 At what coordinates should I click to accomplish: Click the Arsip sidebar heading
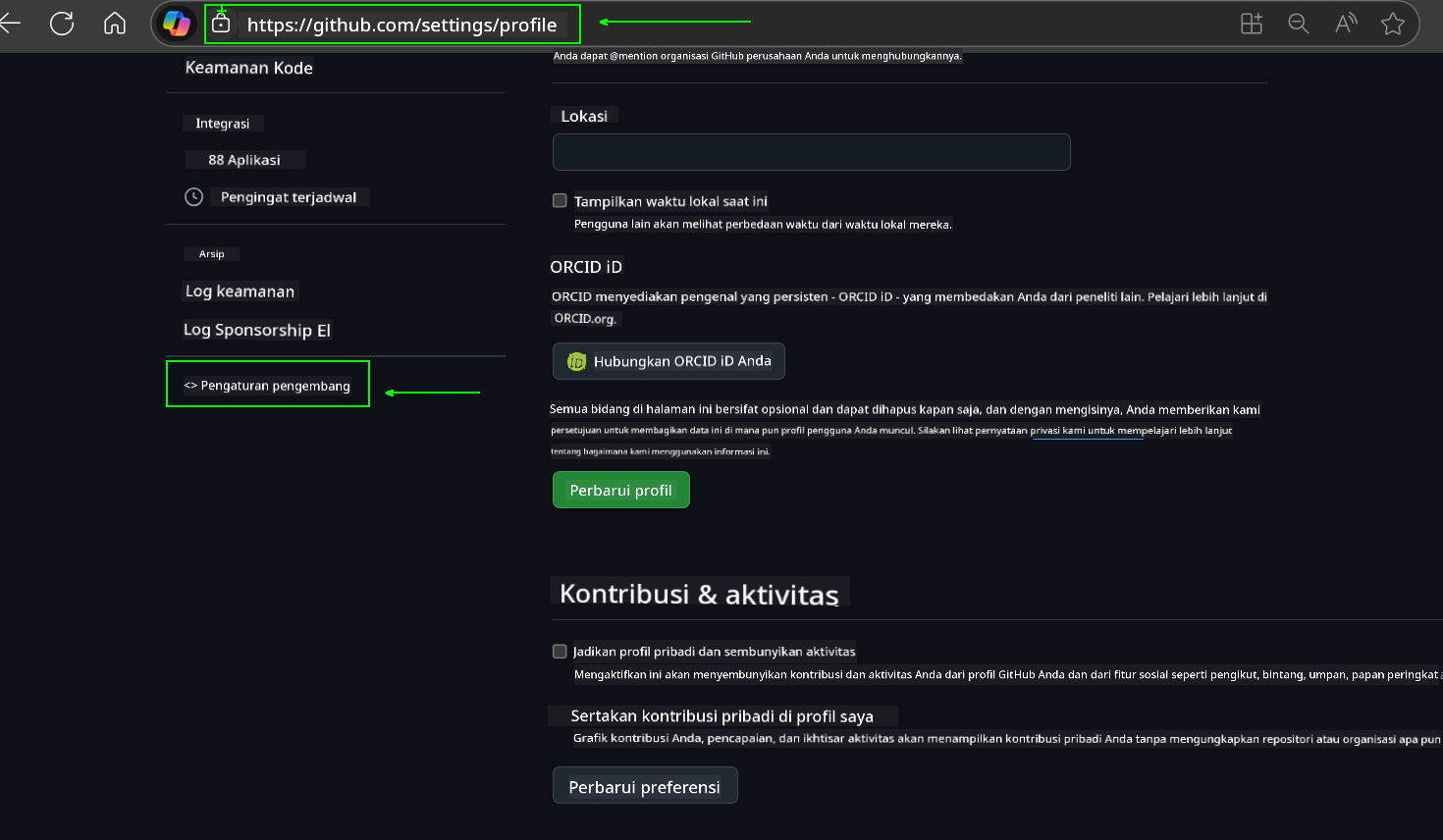[212, 254]
